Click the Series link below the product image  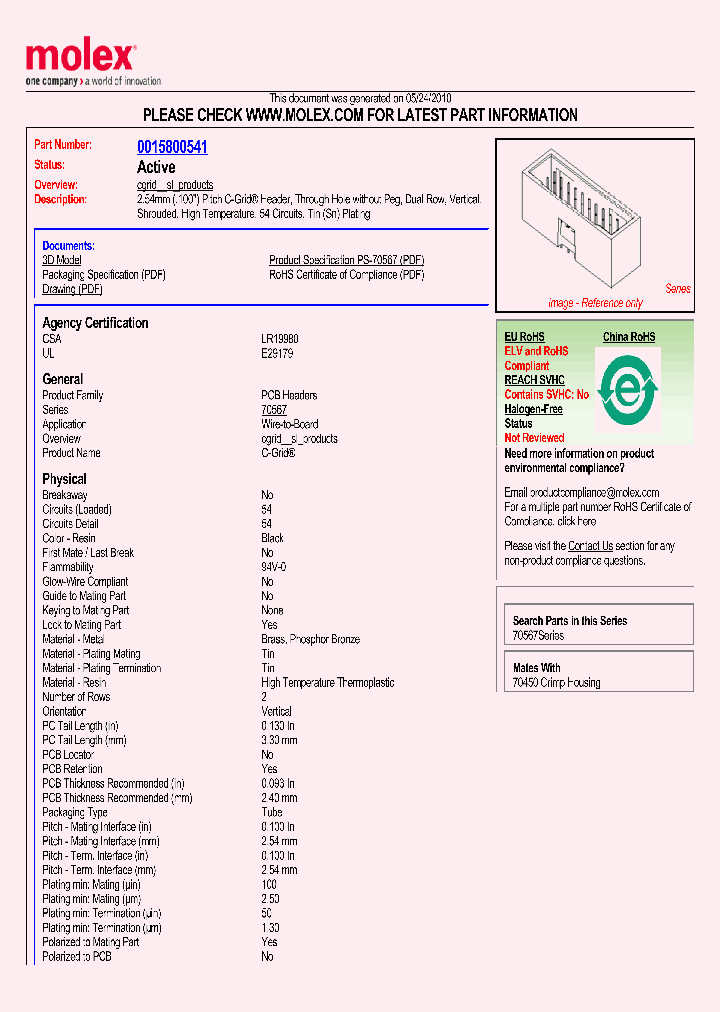(677, 289)
